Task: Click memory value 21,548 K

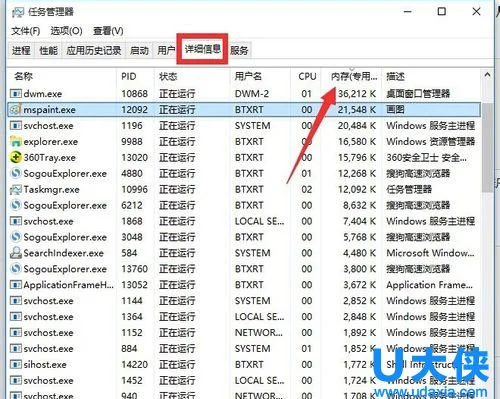Action: pos(357,110)
